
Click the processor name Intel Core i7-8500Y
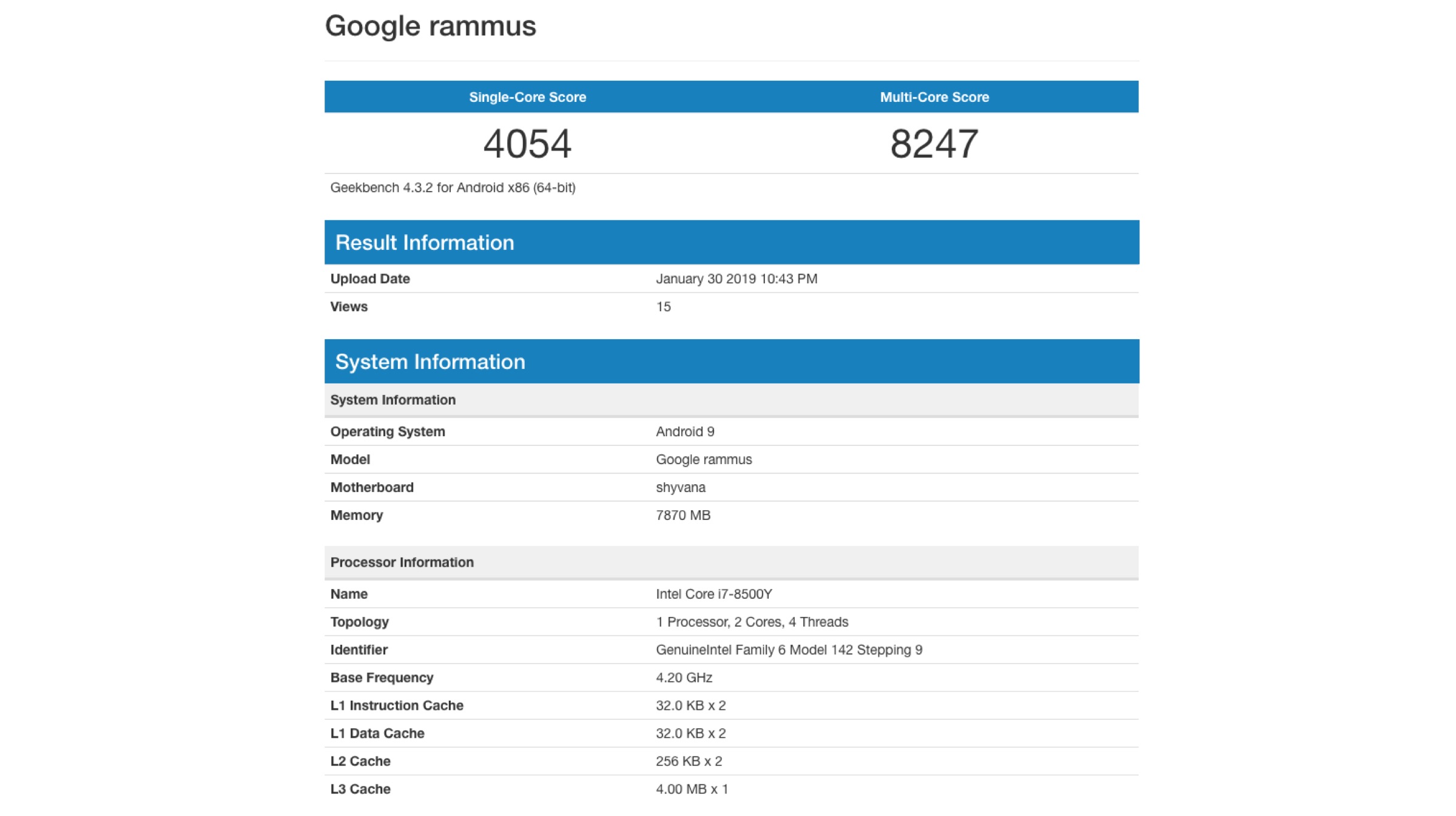pos(713,594)
